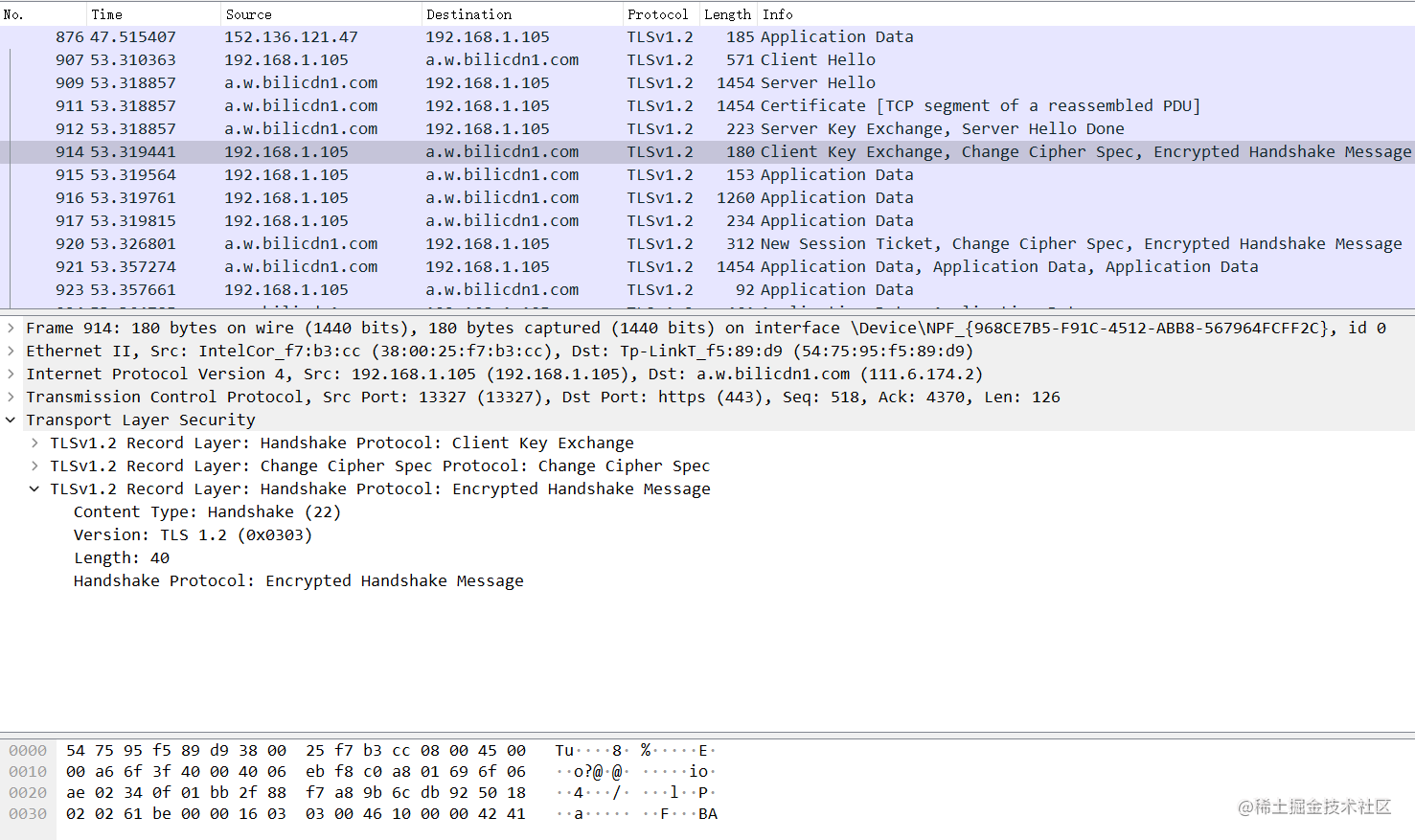Viewport: 1415px width, 840px height.
Task: Expand the Internet Protocol Version 4 row
Action: 11,374
